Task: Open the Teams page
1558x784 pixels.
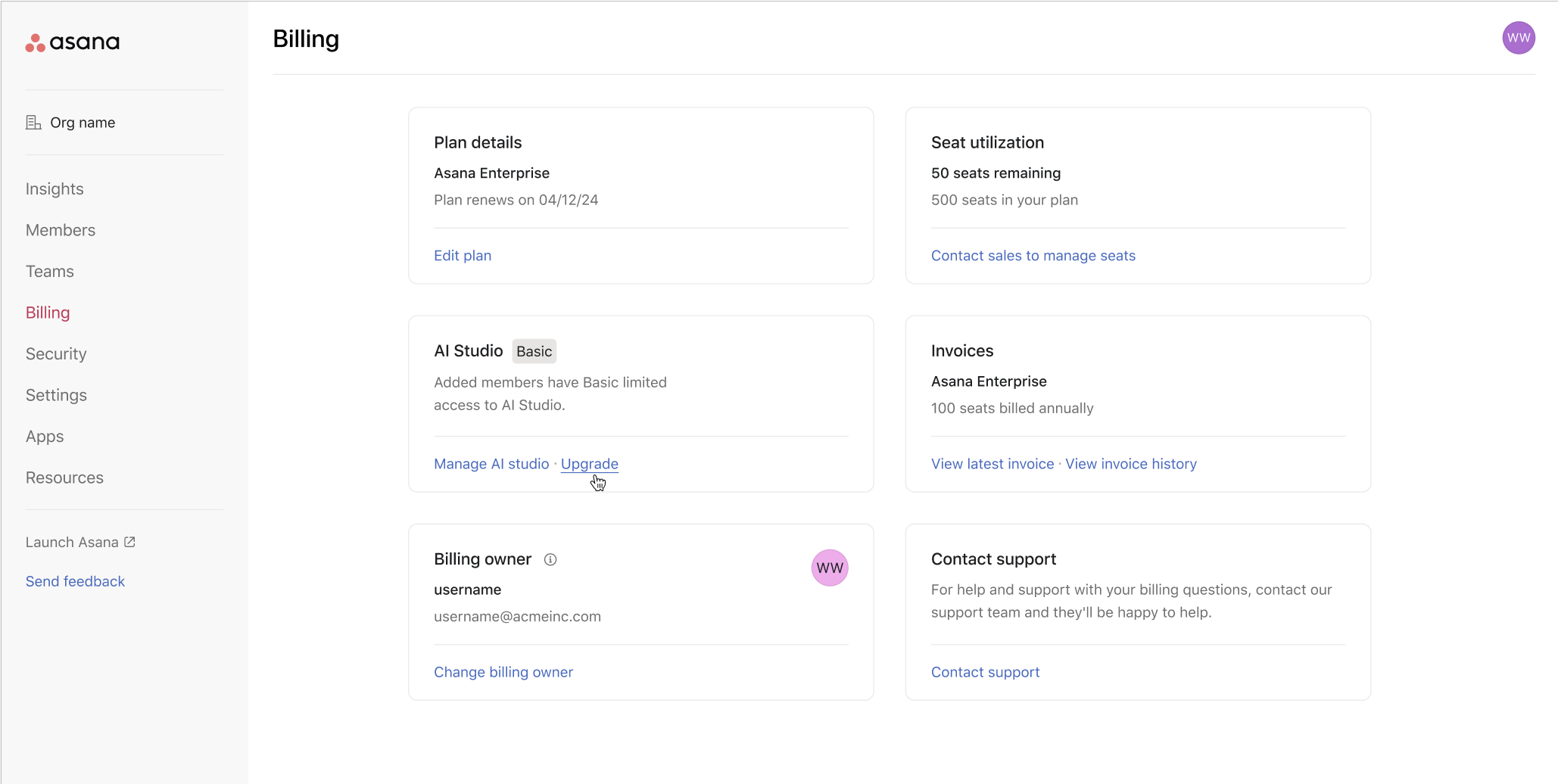Action: pyautogui.click(x=49, y=271)
